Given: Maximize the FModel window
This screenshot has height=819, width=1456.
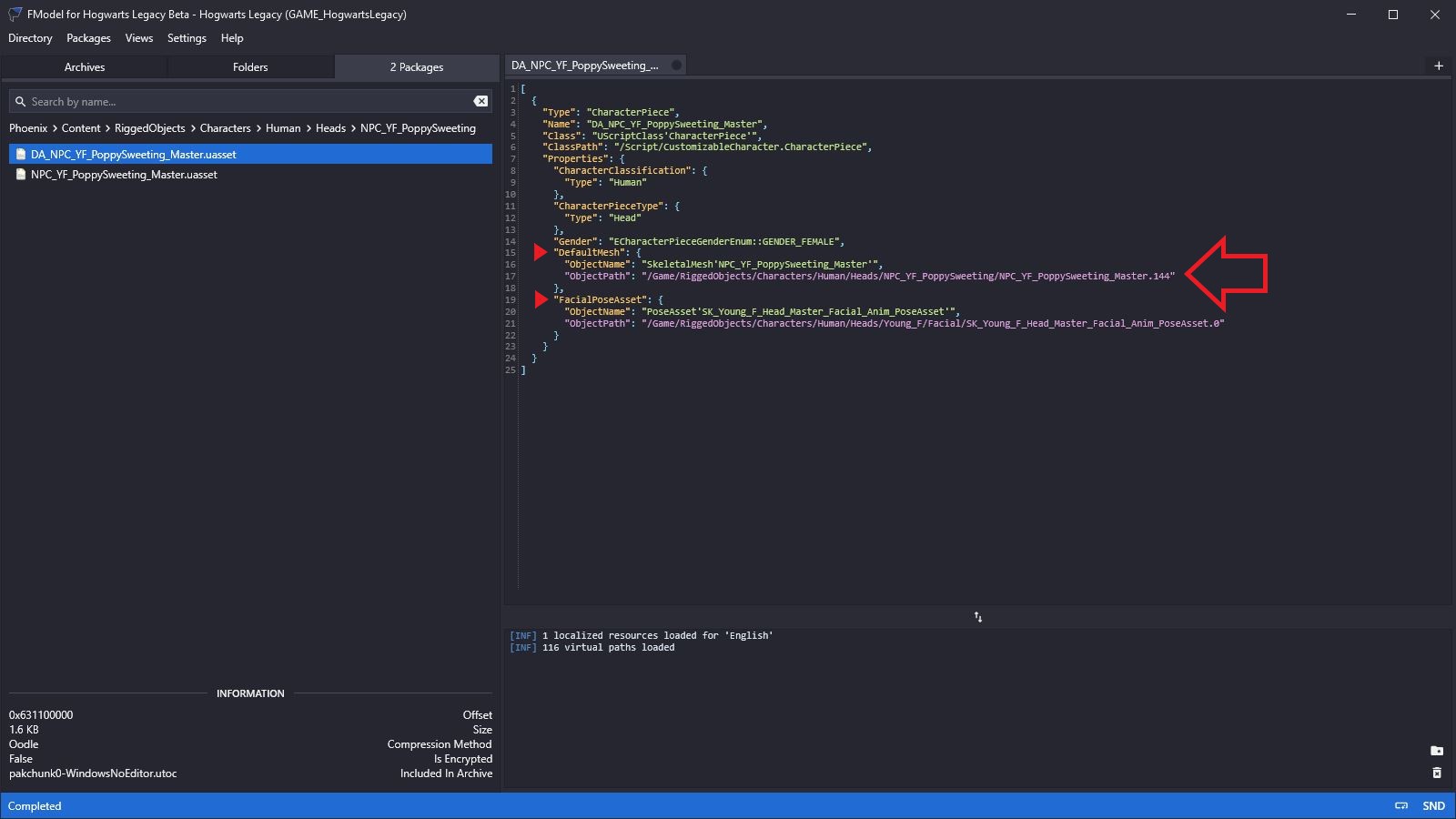Looking at the screenshot, I should [1393, 15].
